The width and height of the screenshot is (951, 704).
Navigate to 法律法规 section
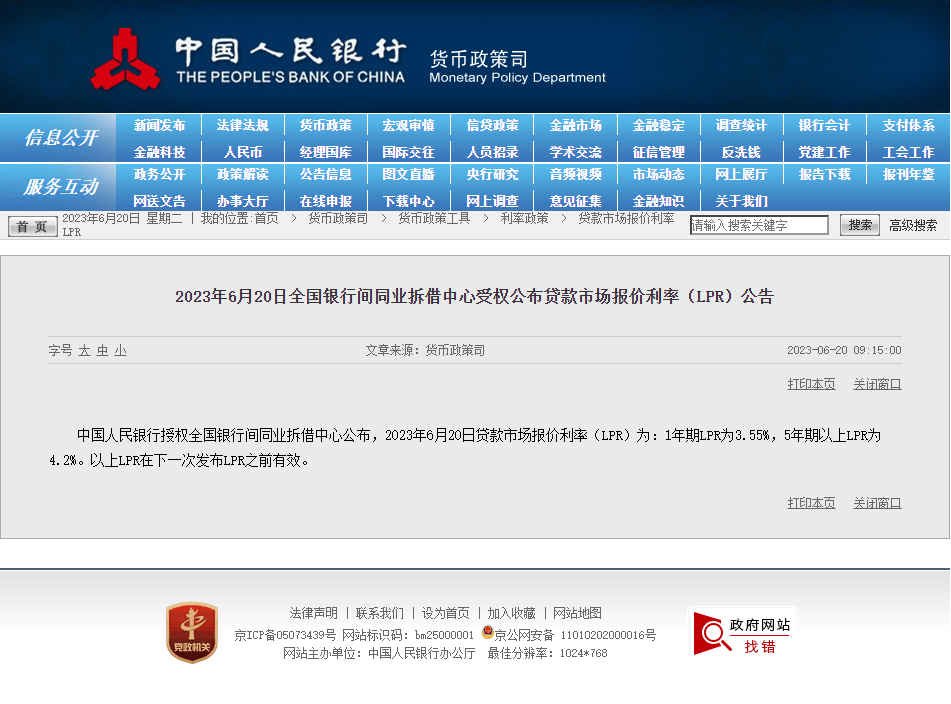pyautogui.click(x=243, y=126)
